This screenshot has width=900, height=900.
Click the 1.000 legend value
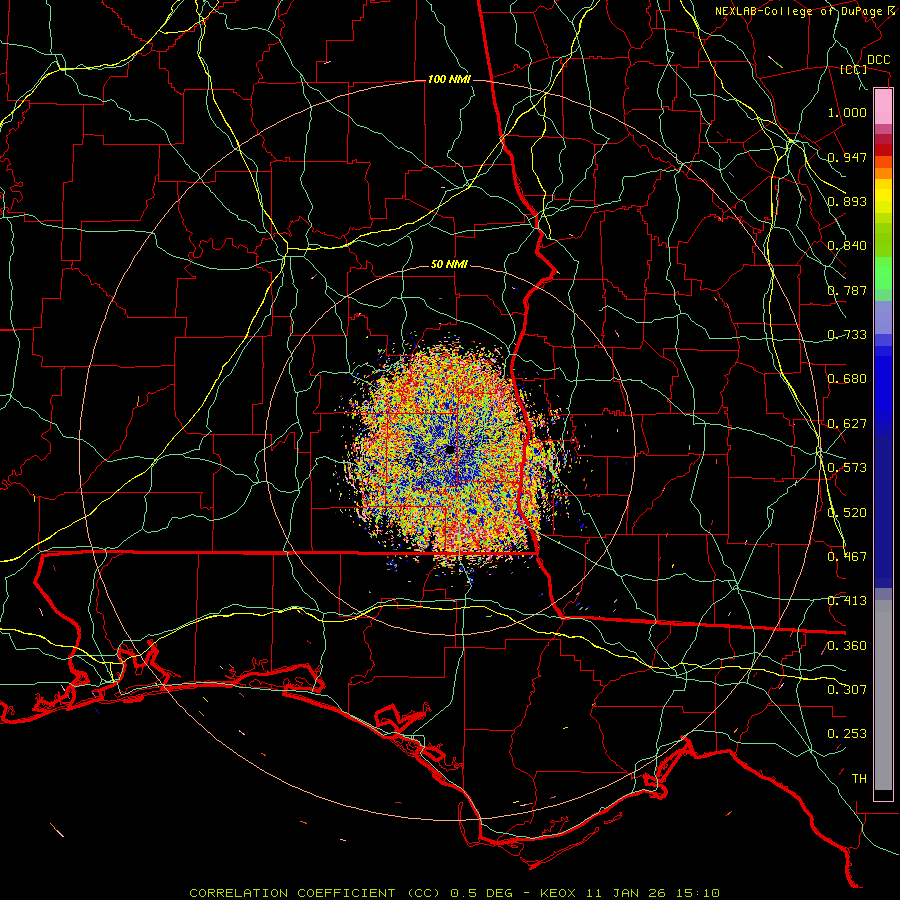coord(847,112)
